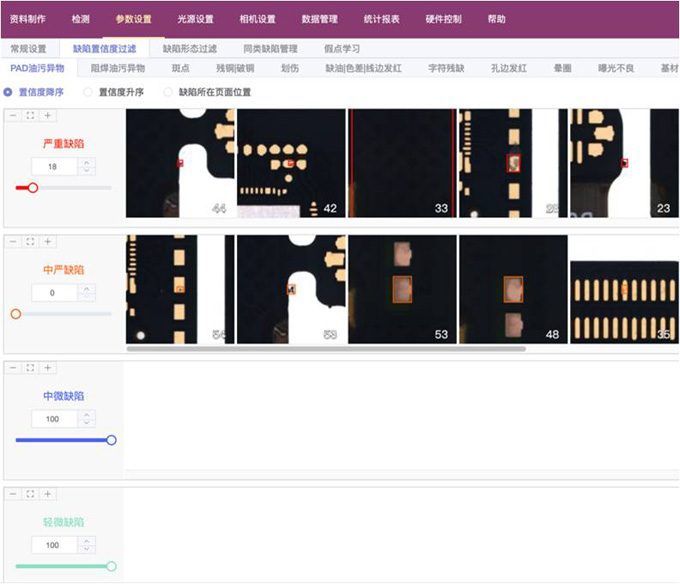This screenshot has width=680, height=584.
Task: Increase the 严重缺陷 value with up arrow
Action: coord(86,162)
